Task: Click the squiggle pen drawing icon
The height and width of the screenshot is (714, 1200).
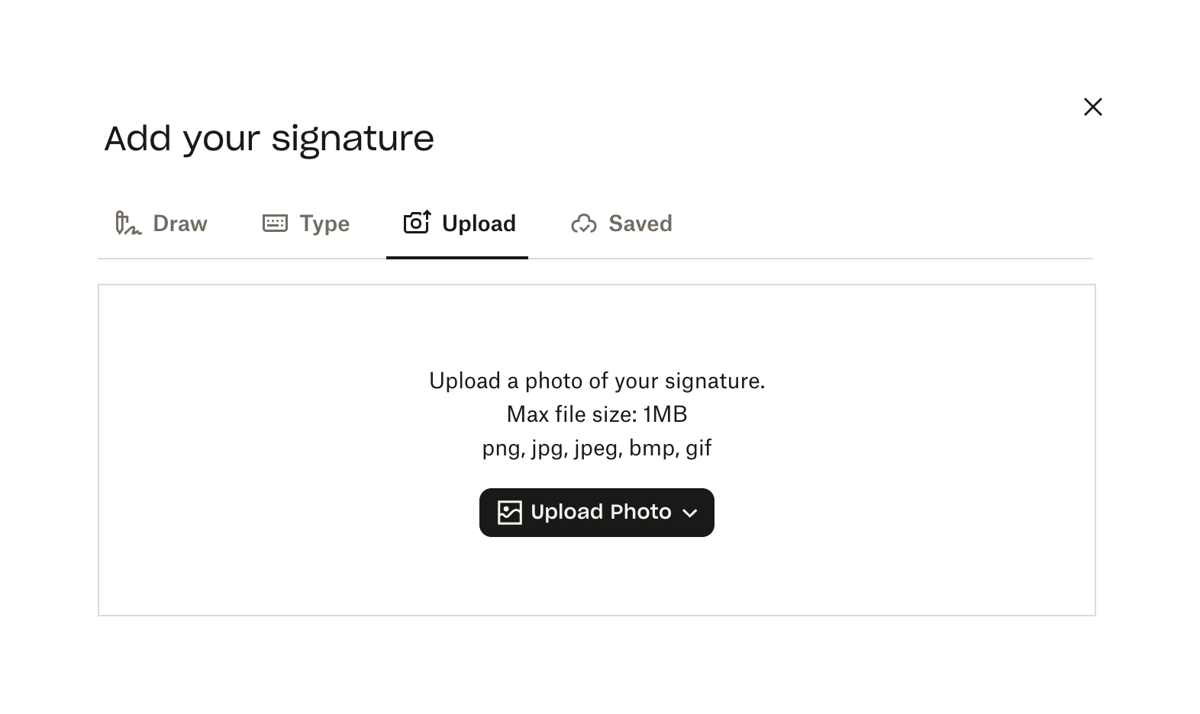Action: point(125,223)
